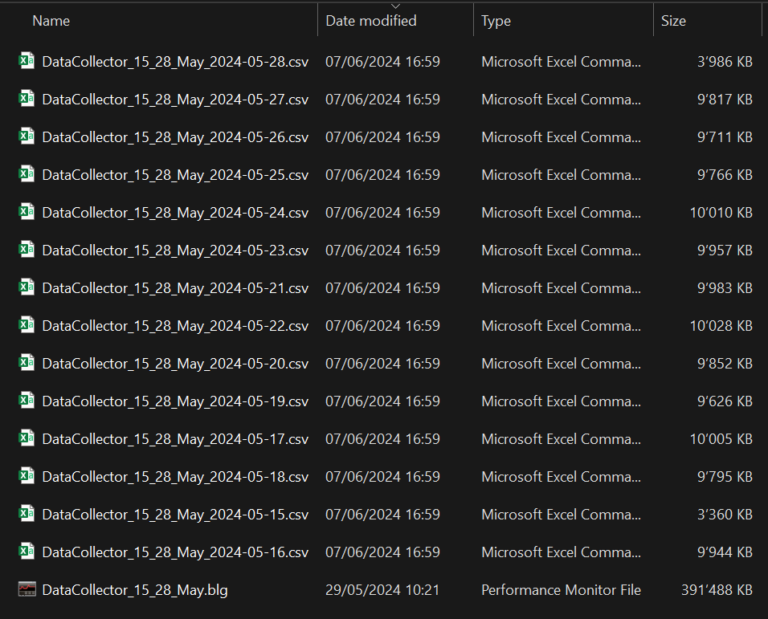Screen dimensions: 768x619
Task: Select the file name DataCollector_15_28_May_2024-05-25.csv
Action: pos(175,175)
